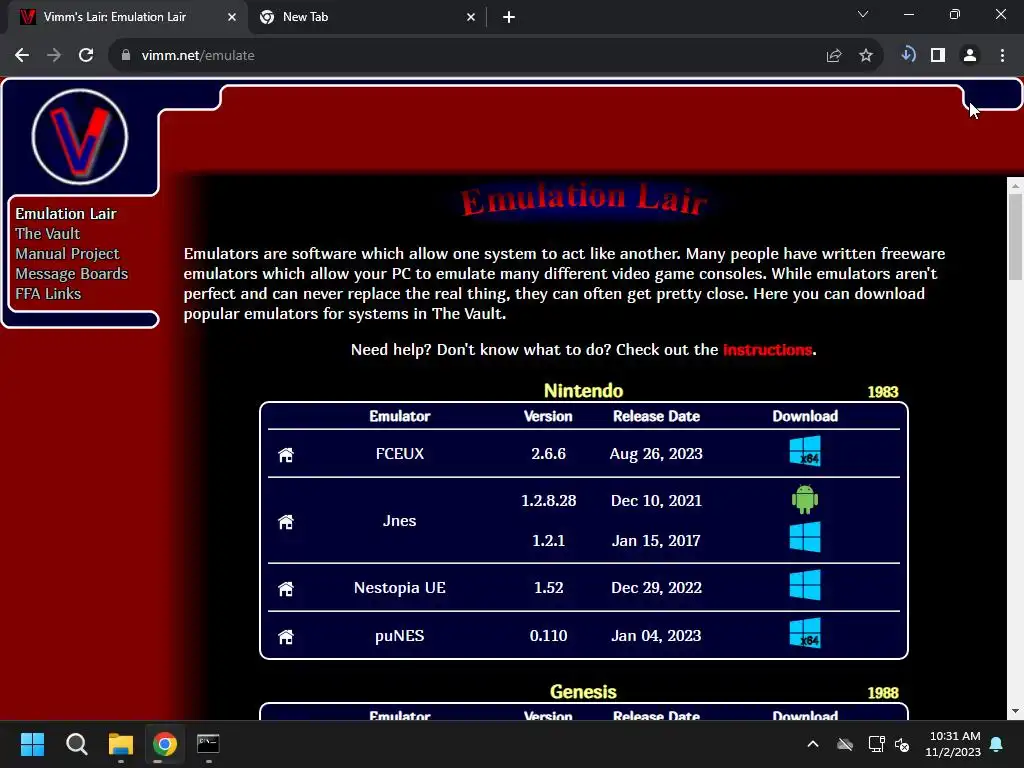Click the Nestopia UE emulator name
Image resolution: width=1024 pixels, height=768 pixels.
[x=400, y=588]
